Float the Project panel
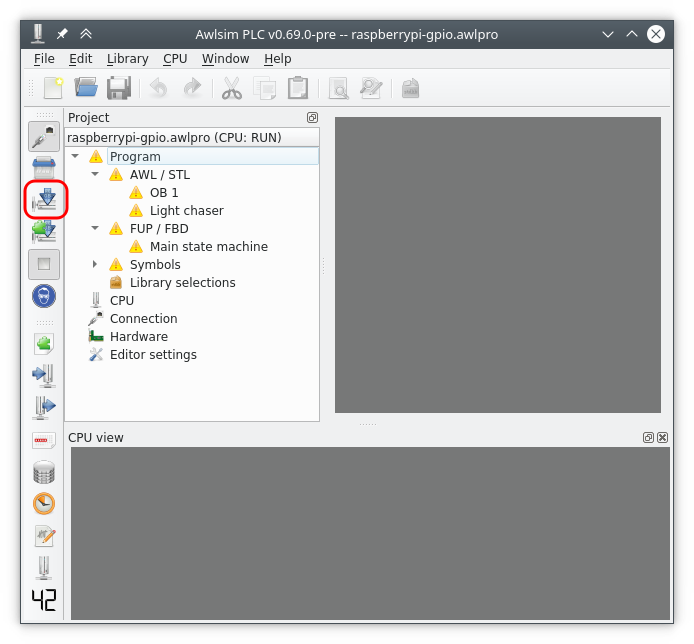 [x=312, y=117]
